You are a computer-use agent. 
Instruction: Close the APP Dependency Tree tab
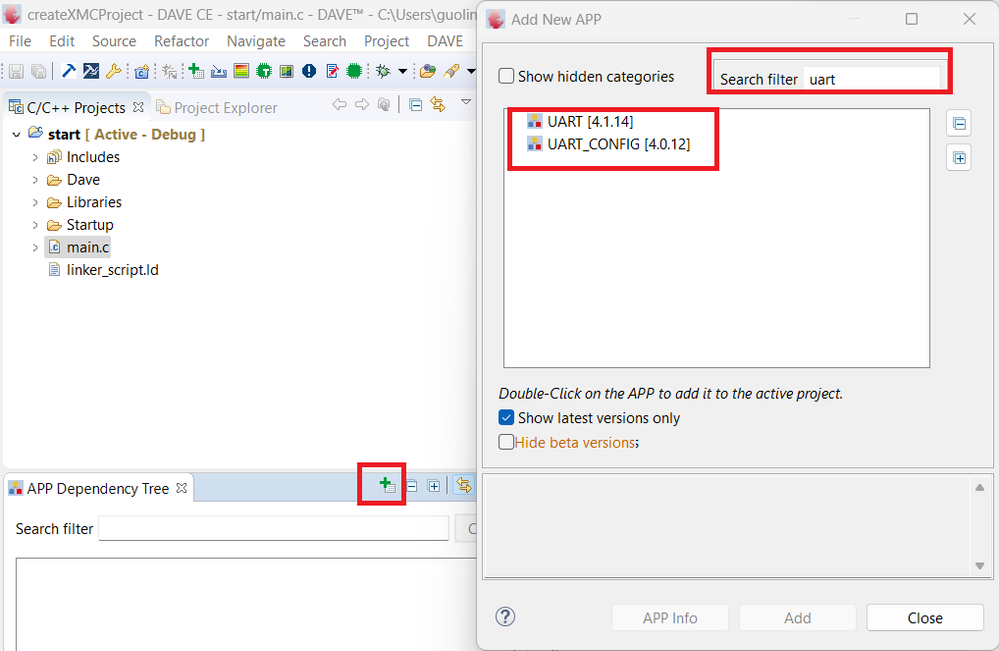pyautogui.click(x=182, y=488)
